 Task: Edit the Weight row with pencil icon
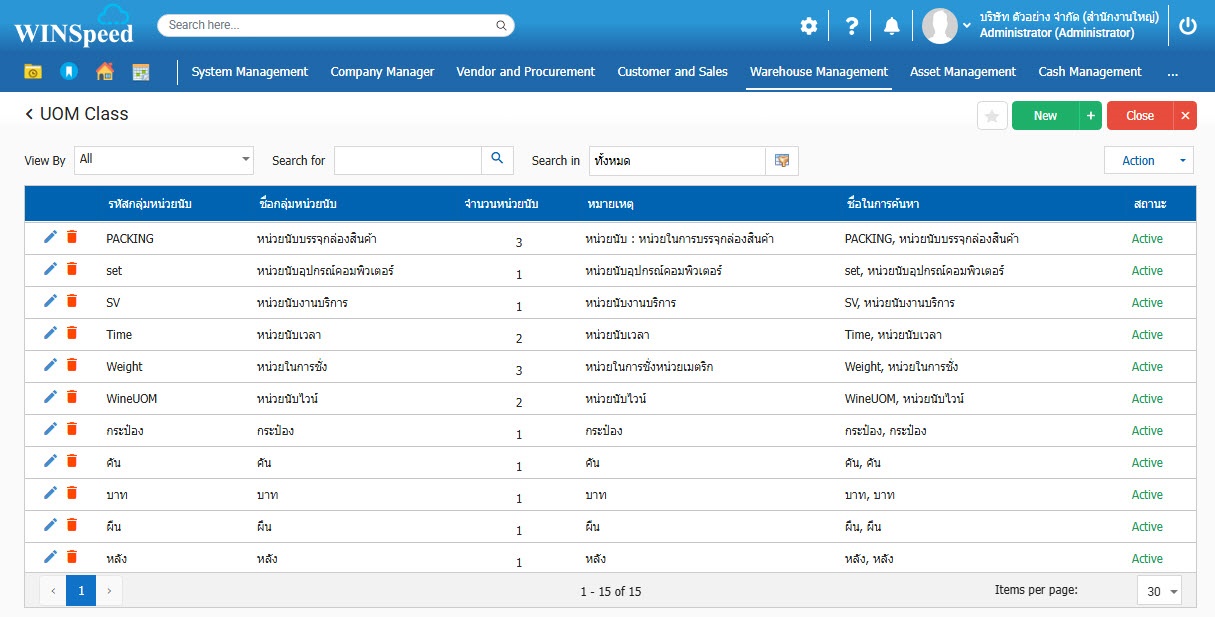tap(51, 366)
